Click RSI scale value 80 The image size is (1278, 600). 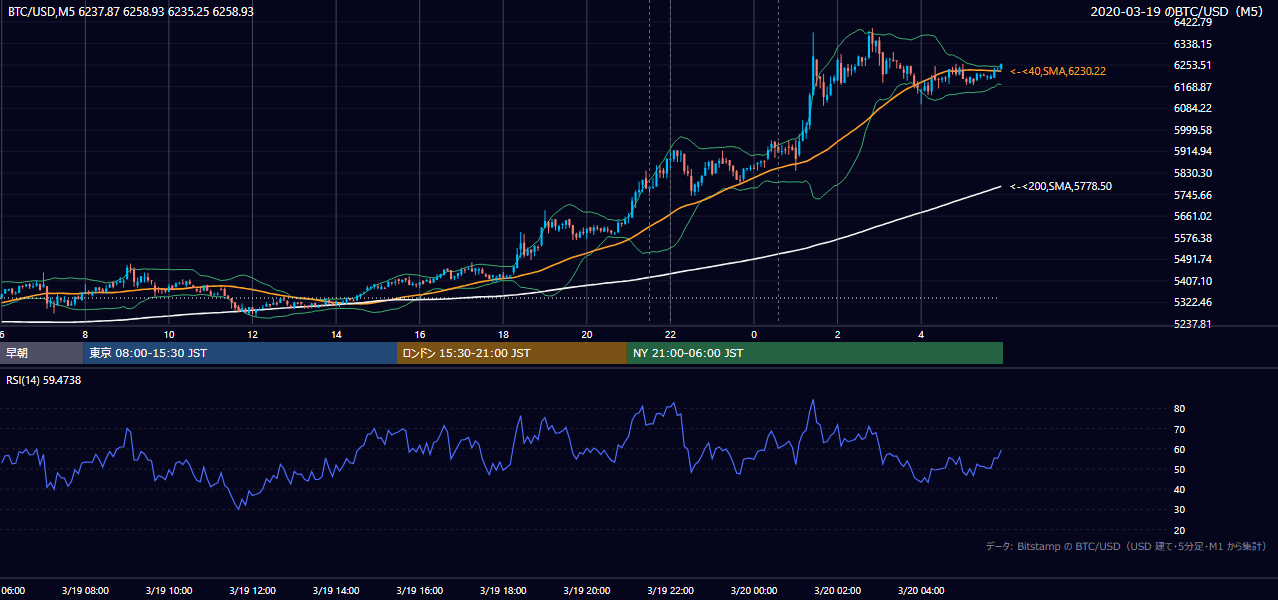tap(1179, 409)
